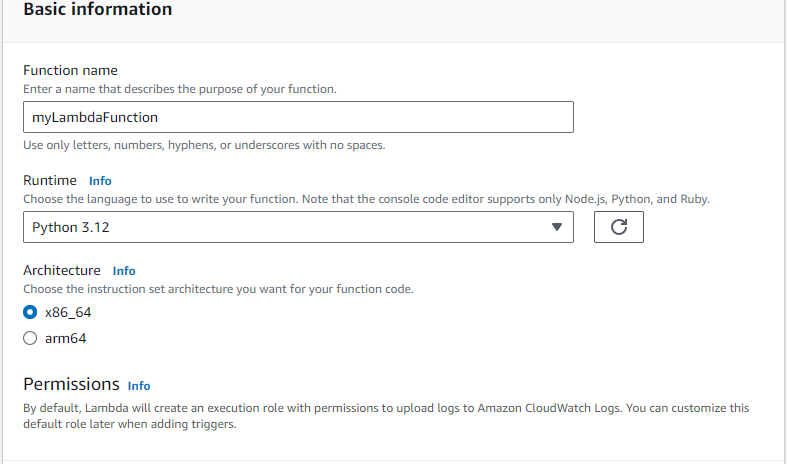Click the Basic information section heading
The width and height of the screenshot is (787, 464).
(x=97, y=10)
